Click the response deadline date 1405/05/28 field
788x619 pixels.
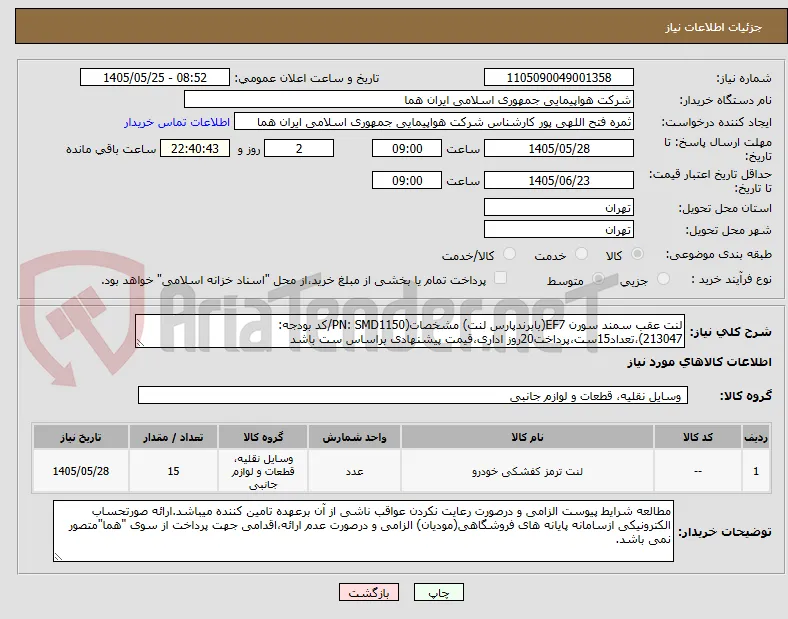558,149
